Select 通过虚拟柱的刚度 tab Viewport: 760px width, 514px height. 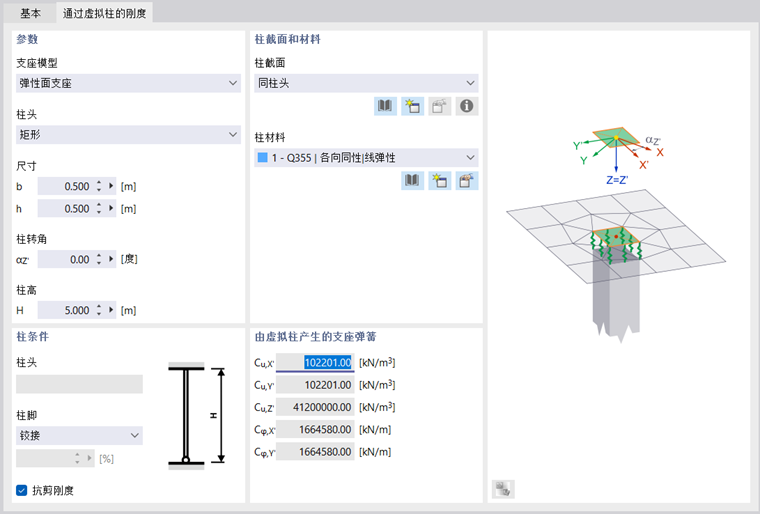[x=104, y=13]
